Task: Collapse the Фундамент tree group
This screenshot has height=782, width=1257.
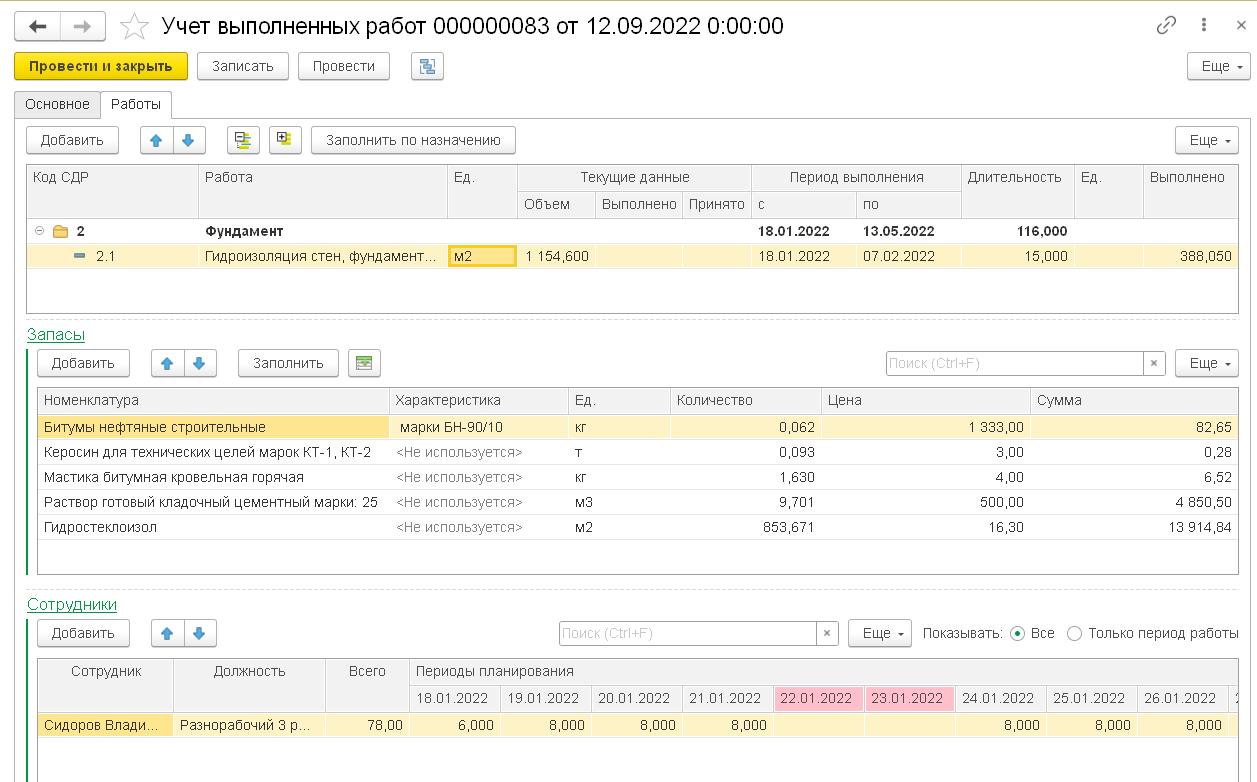Action: (x=40, y=231)
